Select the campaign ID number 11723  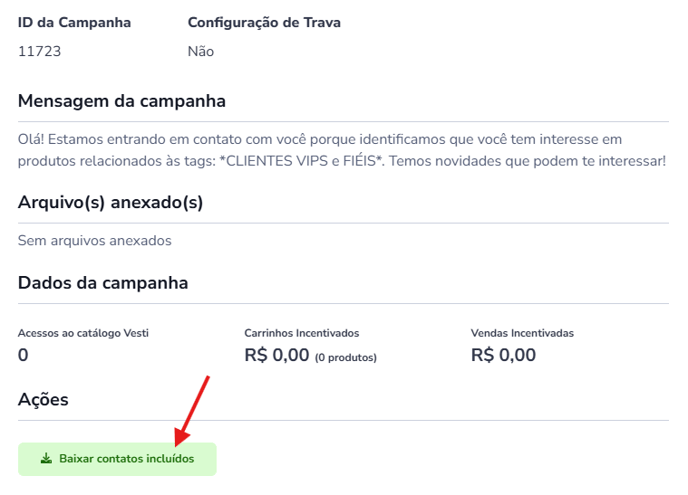(39, 51)
